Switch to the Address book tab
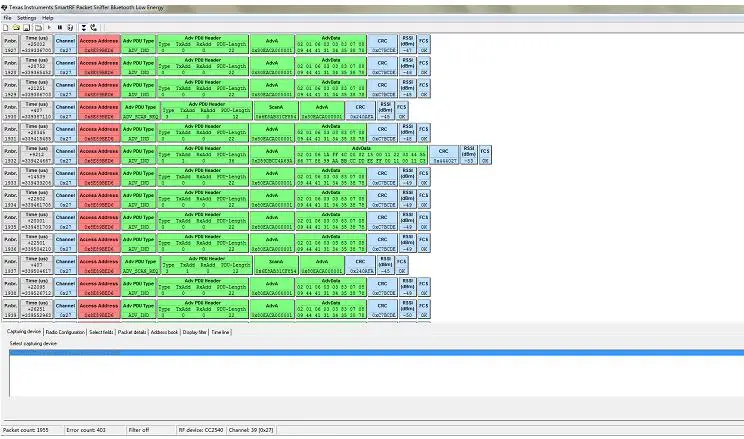The image size is (744, 439). tap(164, 332)
